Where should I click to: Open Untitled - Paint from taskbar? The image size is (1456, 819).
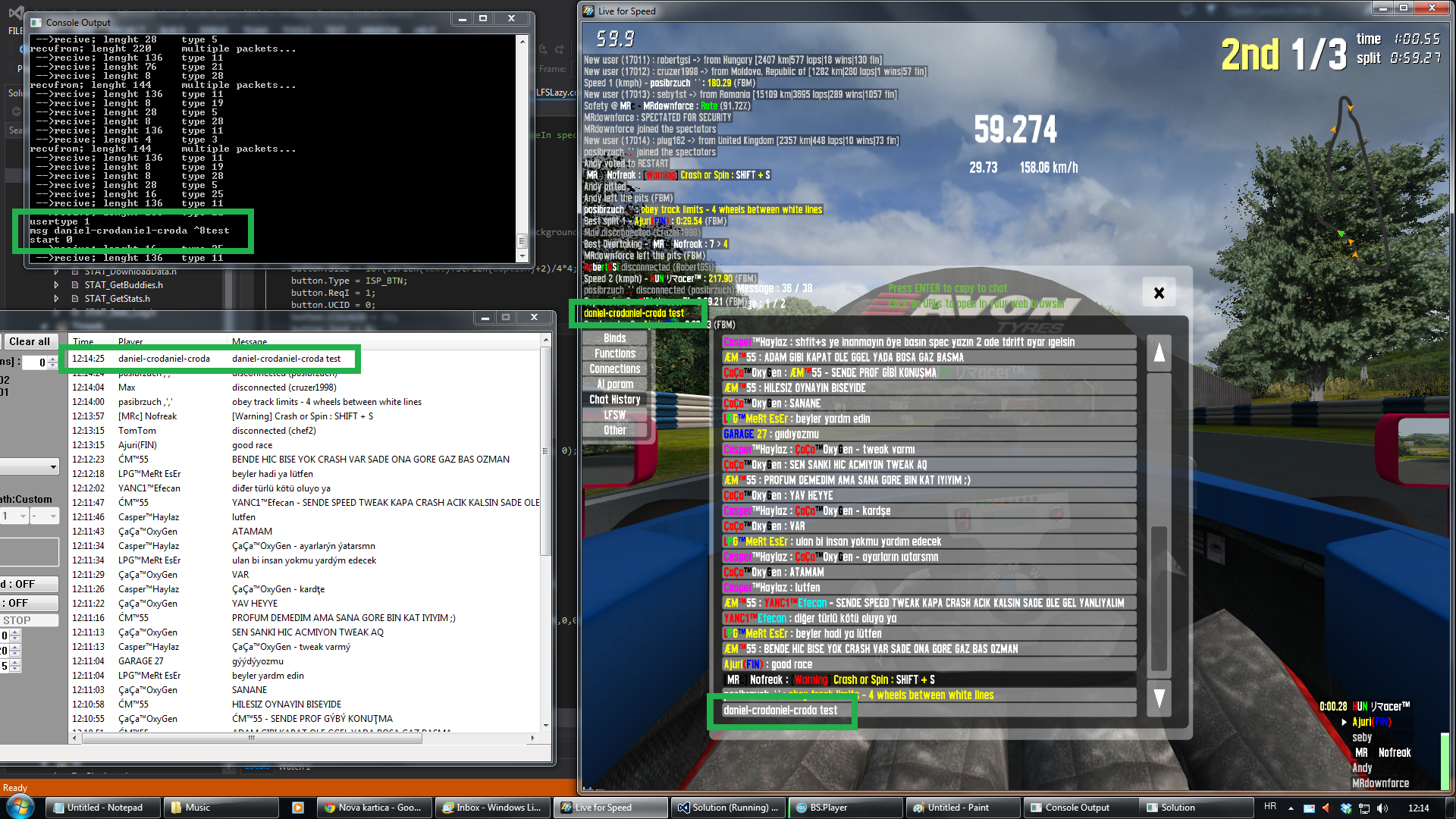pyautogui.click(x=959, y=808)
